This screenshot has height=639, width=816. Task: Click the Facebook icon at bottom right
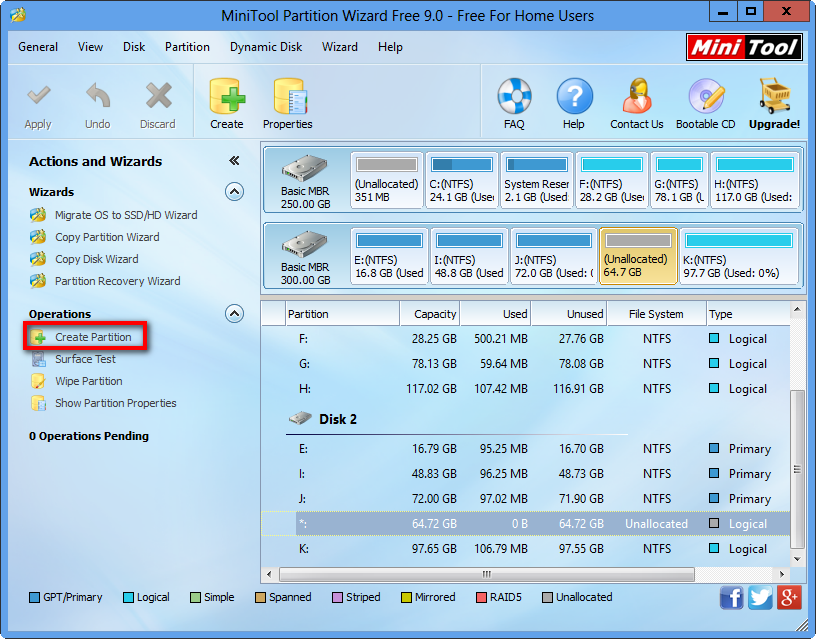(x=731, y=597)
